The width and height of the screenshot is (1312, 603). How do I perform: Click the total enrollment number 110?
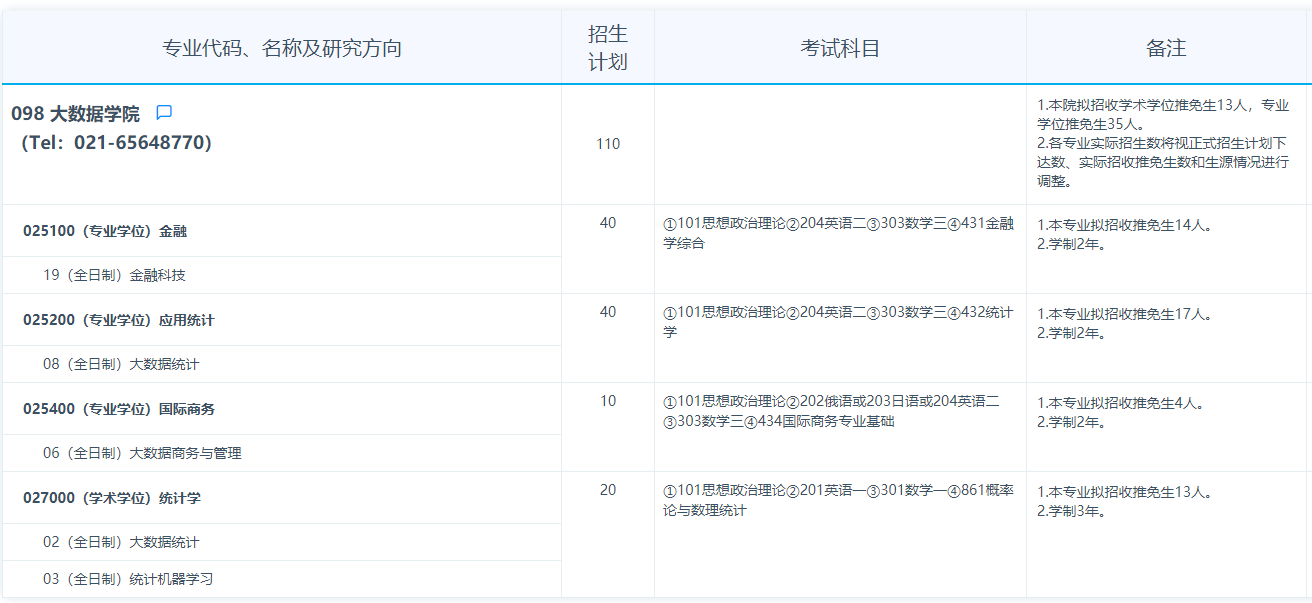[608, 144]
